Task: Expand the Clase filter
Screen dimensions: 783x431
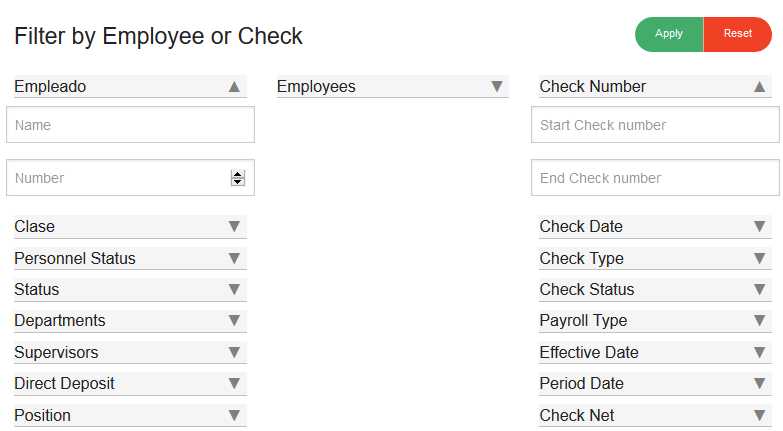Action: click(234, 227)
